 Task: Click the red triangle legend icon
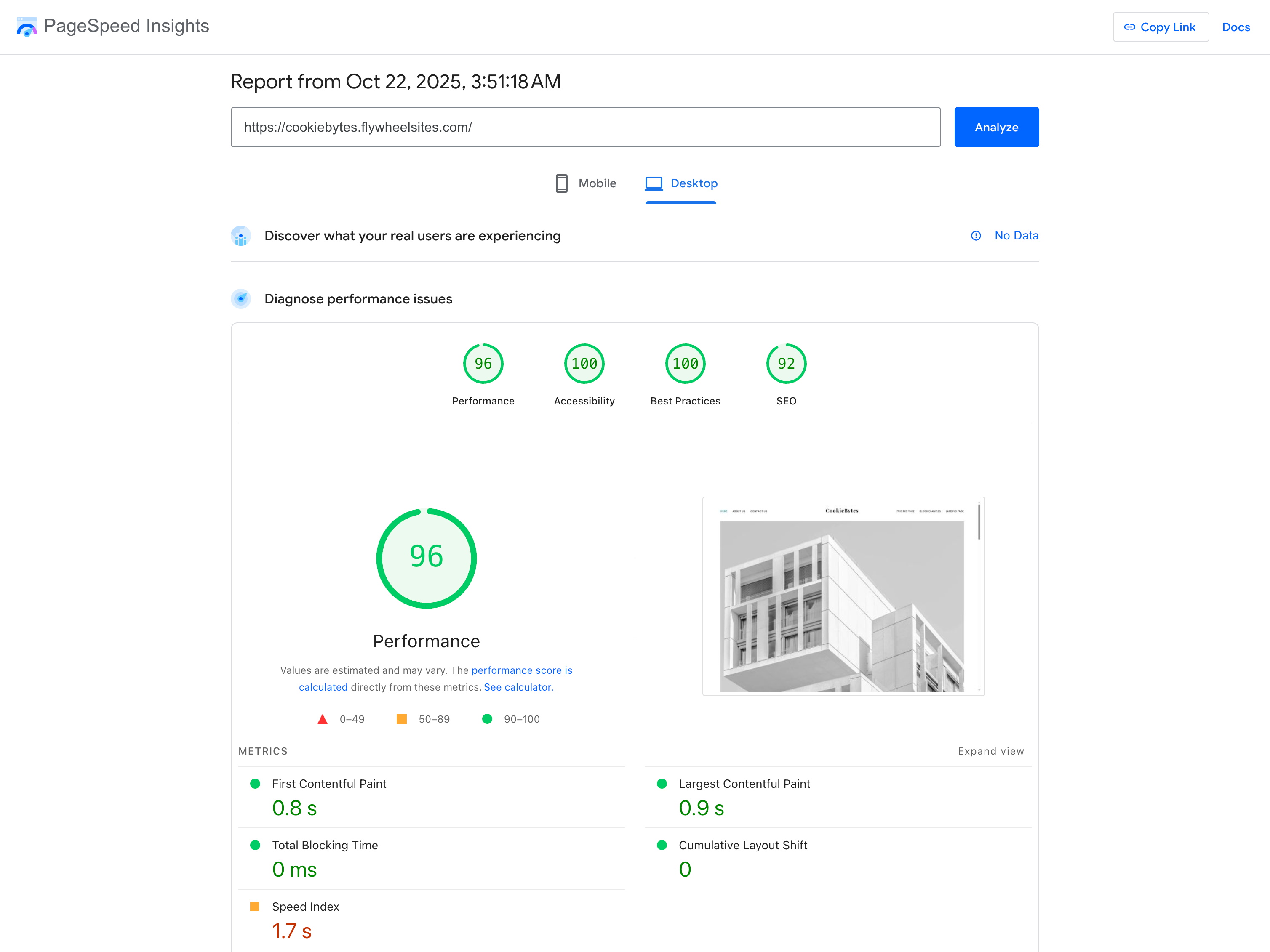point(323,718)
